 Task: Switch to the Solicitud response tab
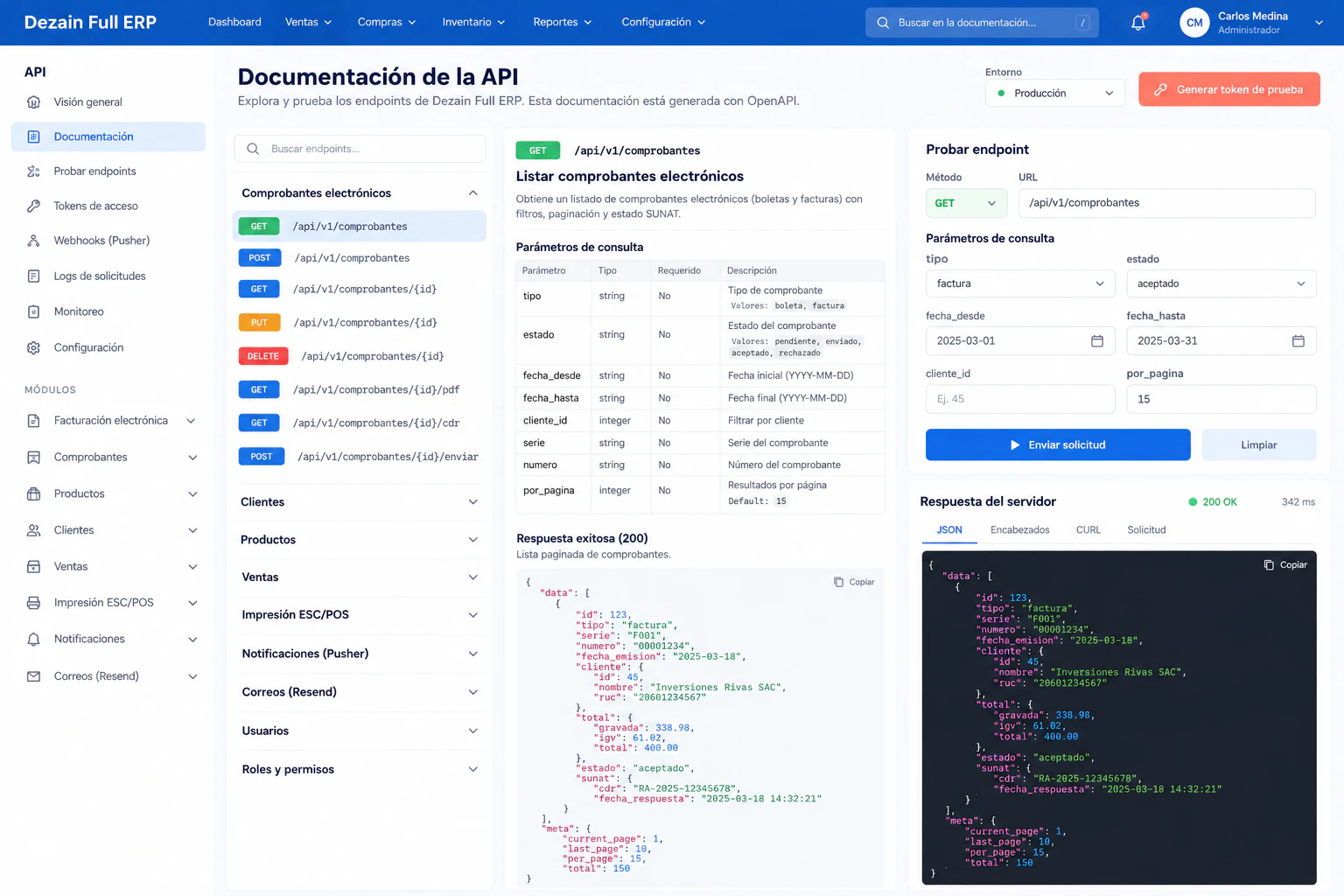(x=1146, y=530)
